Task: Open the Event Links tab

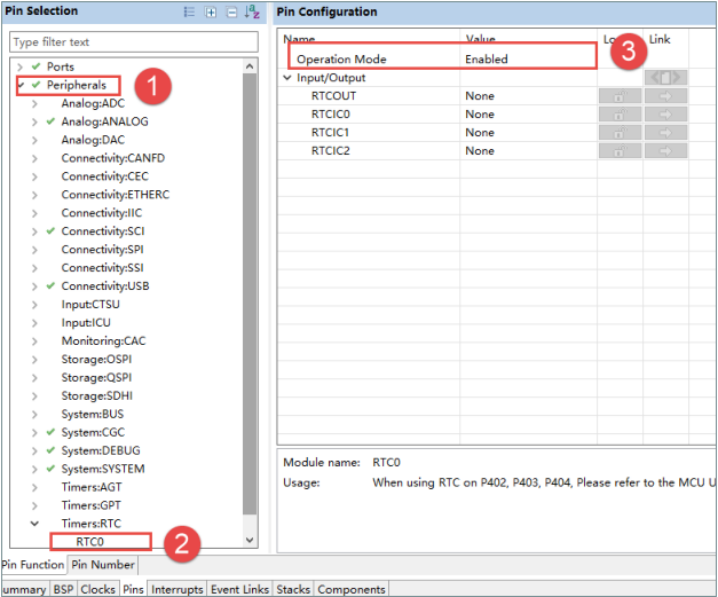Action: pyautogui.click(x=240, y=589)
